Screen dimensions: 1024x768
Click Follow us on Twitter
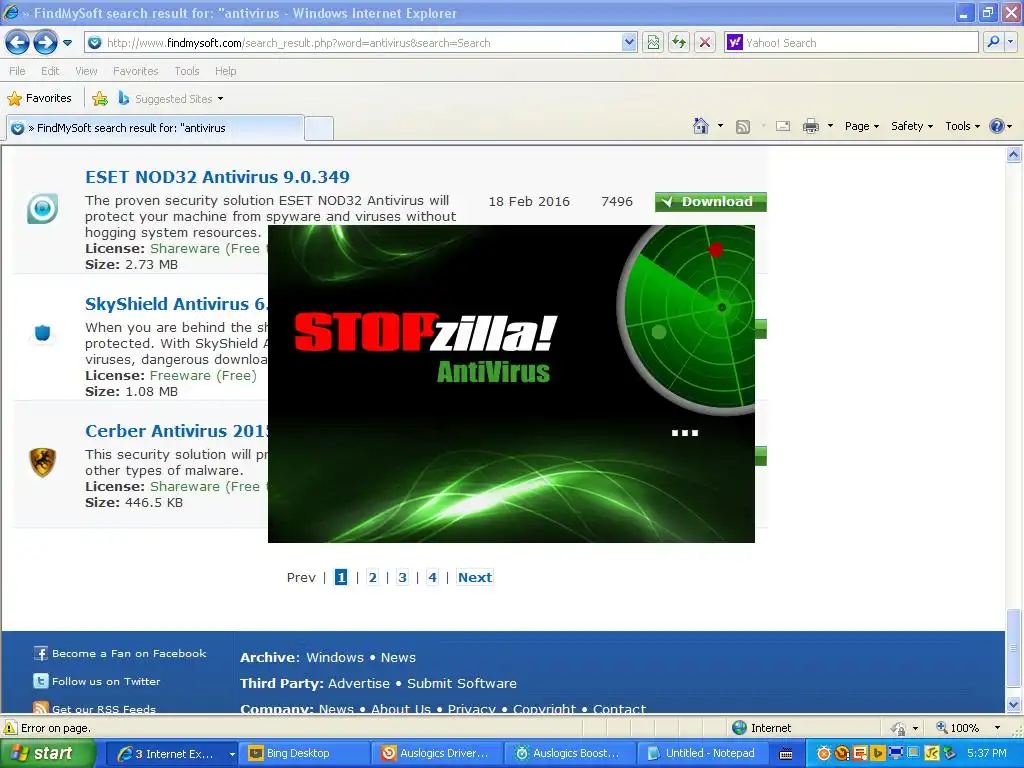pos(97,681)
